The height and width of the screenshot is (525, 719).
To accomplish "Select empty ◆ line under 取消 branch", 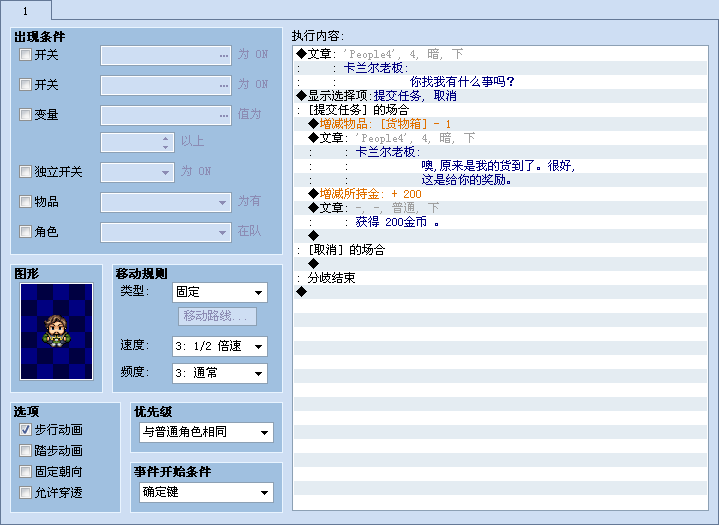I will [501, 264].
